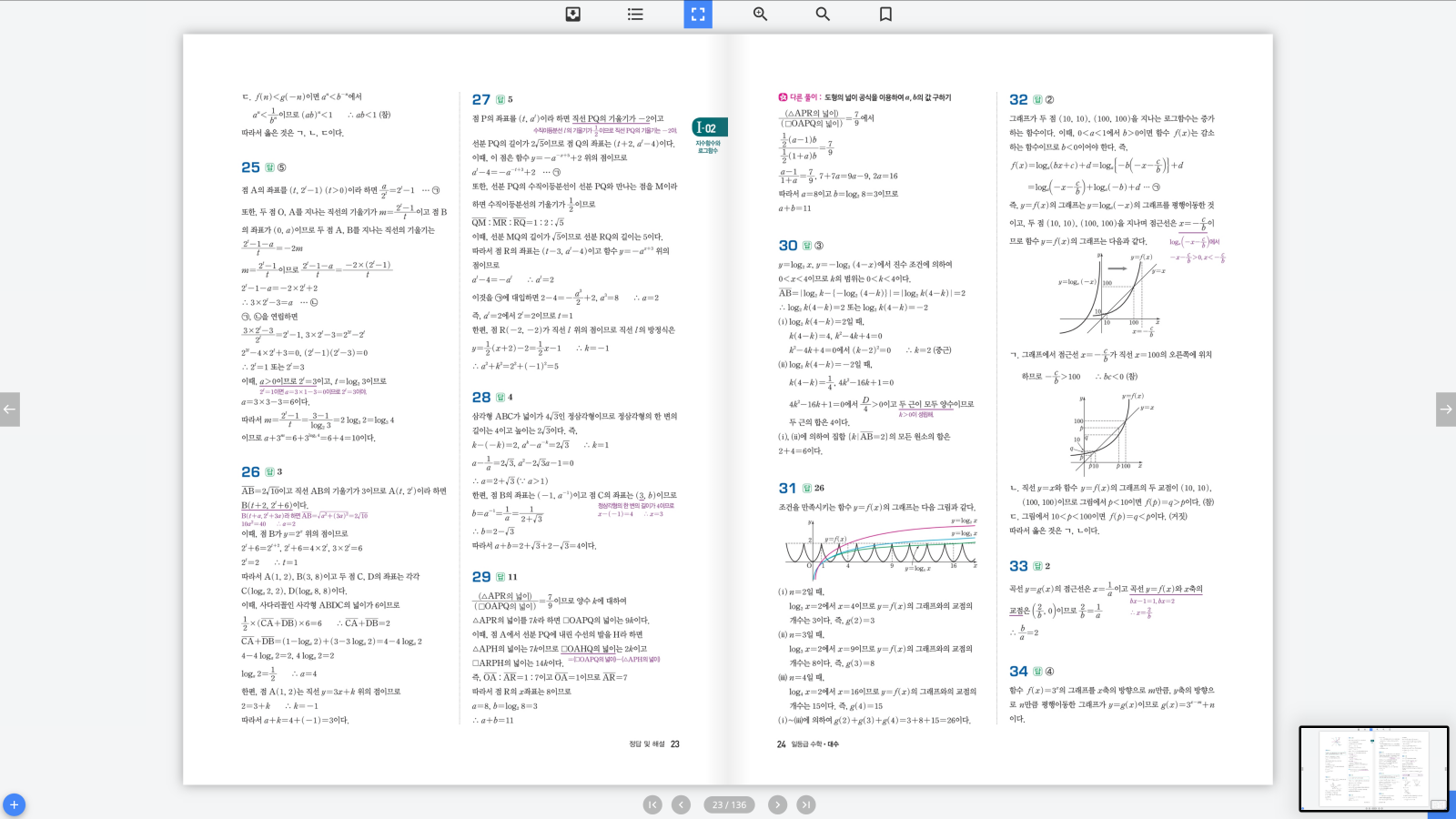Open the table of contents list icon
1456x819 pixels.
pos(635,14)
